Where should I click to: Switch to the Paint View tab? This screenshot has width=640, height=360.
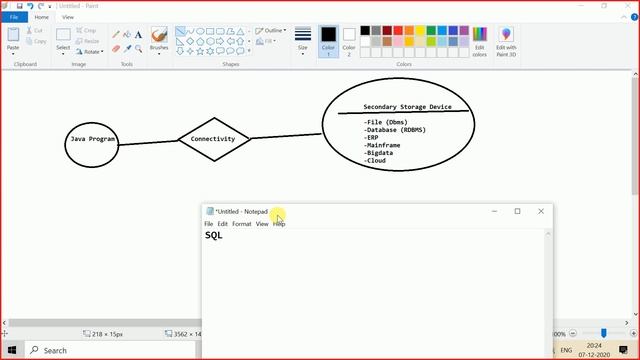coord(68,17)
